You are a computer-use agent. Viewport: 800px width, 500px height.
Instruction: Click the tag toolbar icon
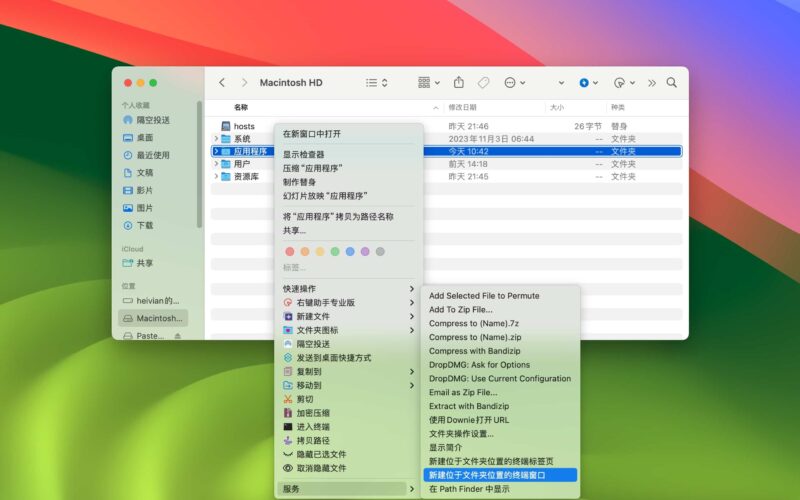click(x=483, y=83)
